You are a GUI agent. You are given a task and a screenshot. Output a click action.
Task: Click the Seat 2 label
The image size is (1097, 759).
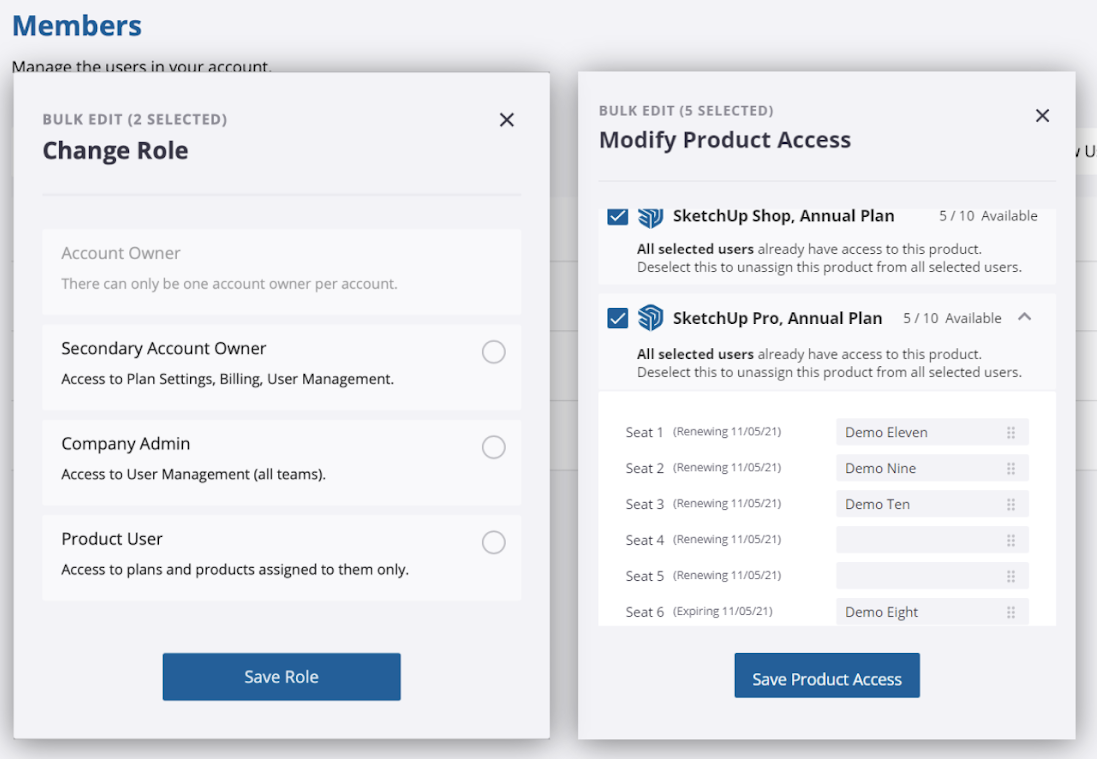point(644,468)
